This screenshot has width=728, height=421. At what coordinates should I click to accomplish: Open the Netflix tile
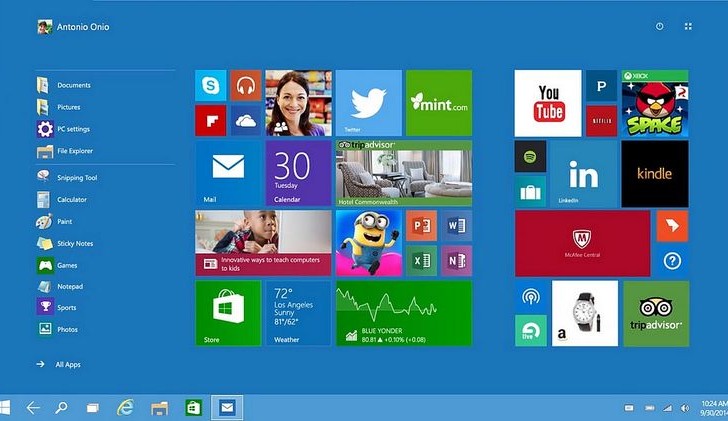(601, 121)
